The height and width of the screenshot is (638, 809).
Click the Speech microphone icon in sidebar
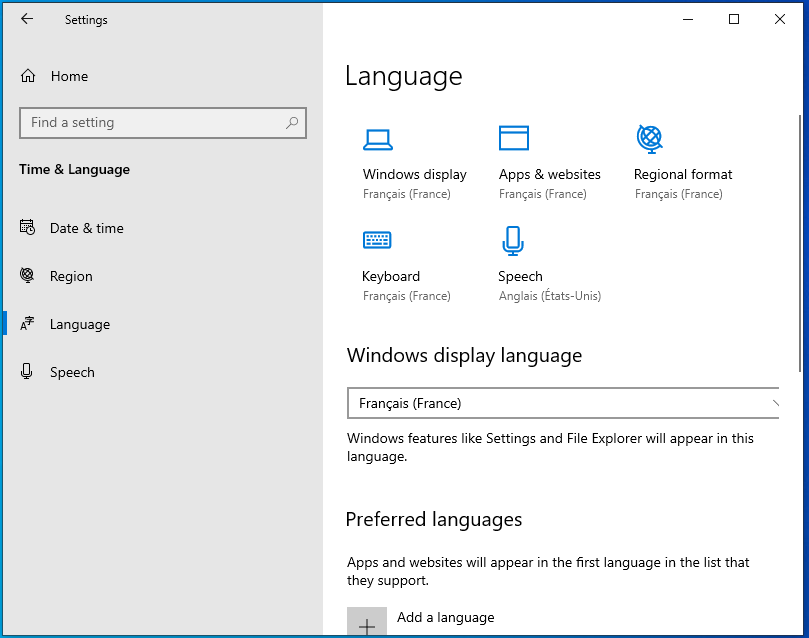[x=27, y=371]
